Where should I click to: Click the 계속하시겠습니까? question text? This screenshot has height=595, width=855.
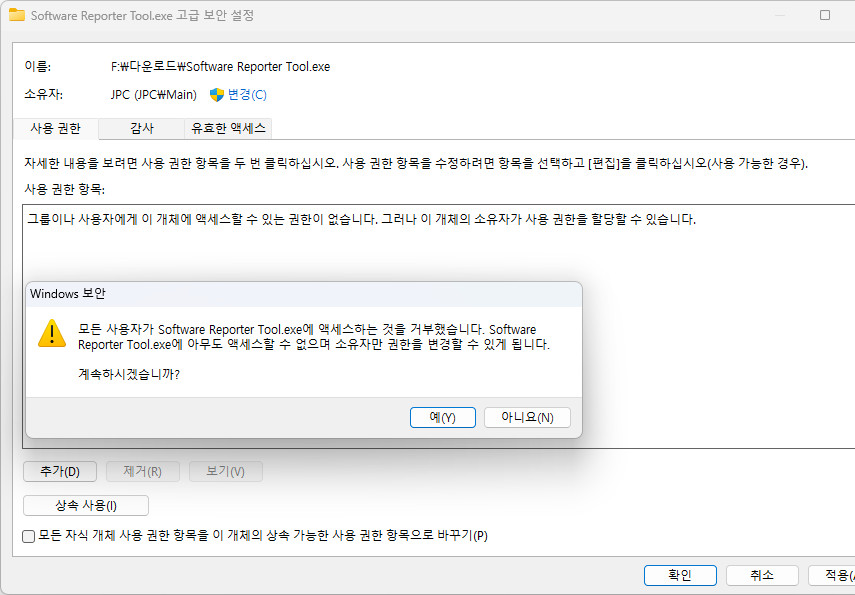click(x=129, y=374)
